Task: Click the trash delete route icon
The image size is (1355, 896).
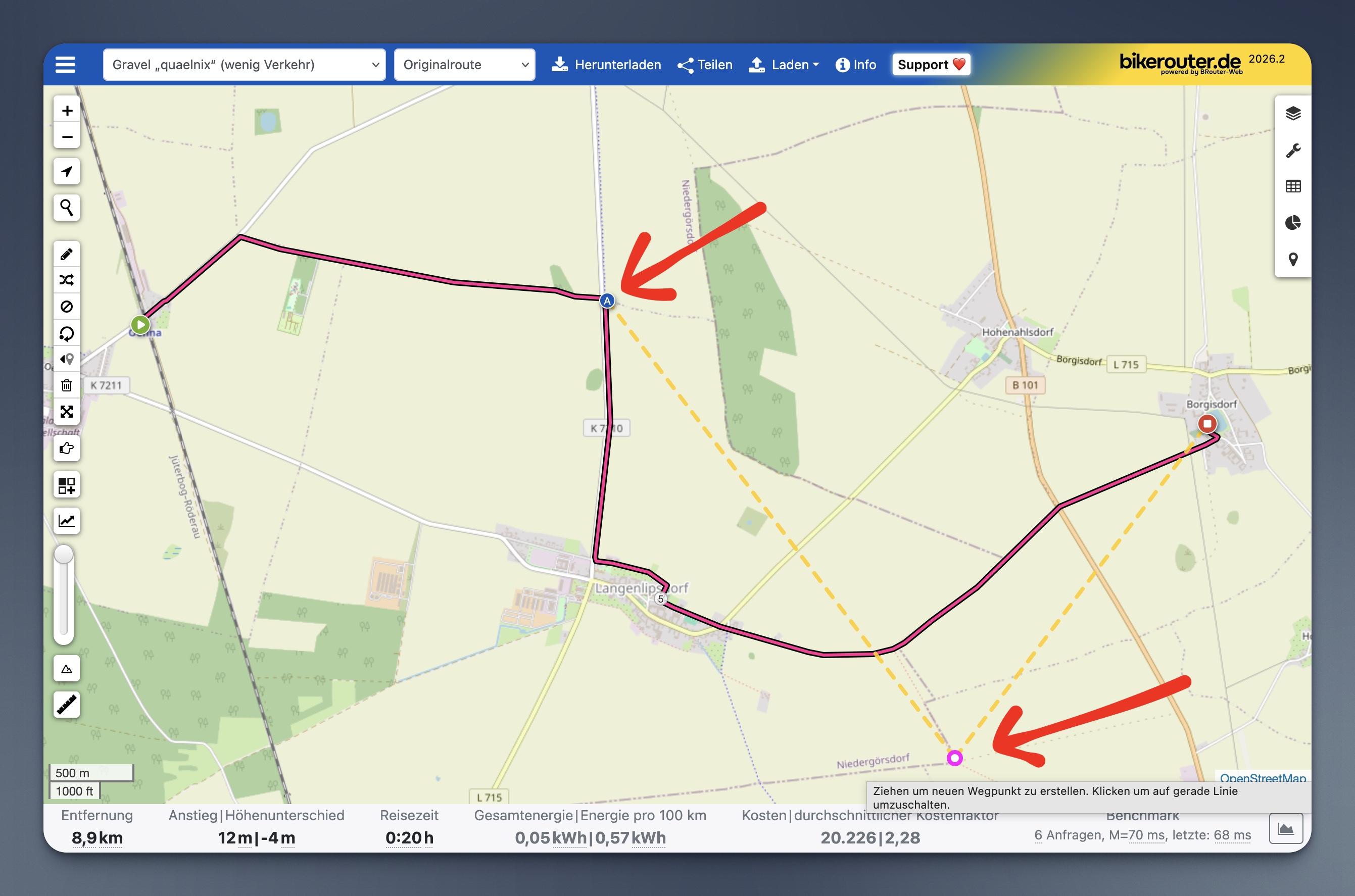Action: 67,385
